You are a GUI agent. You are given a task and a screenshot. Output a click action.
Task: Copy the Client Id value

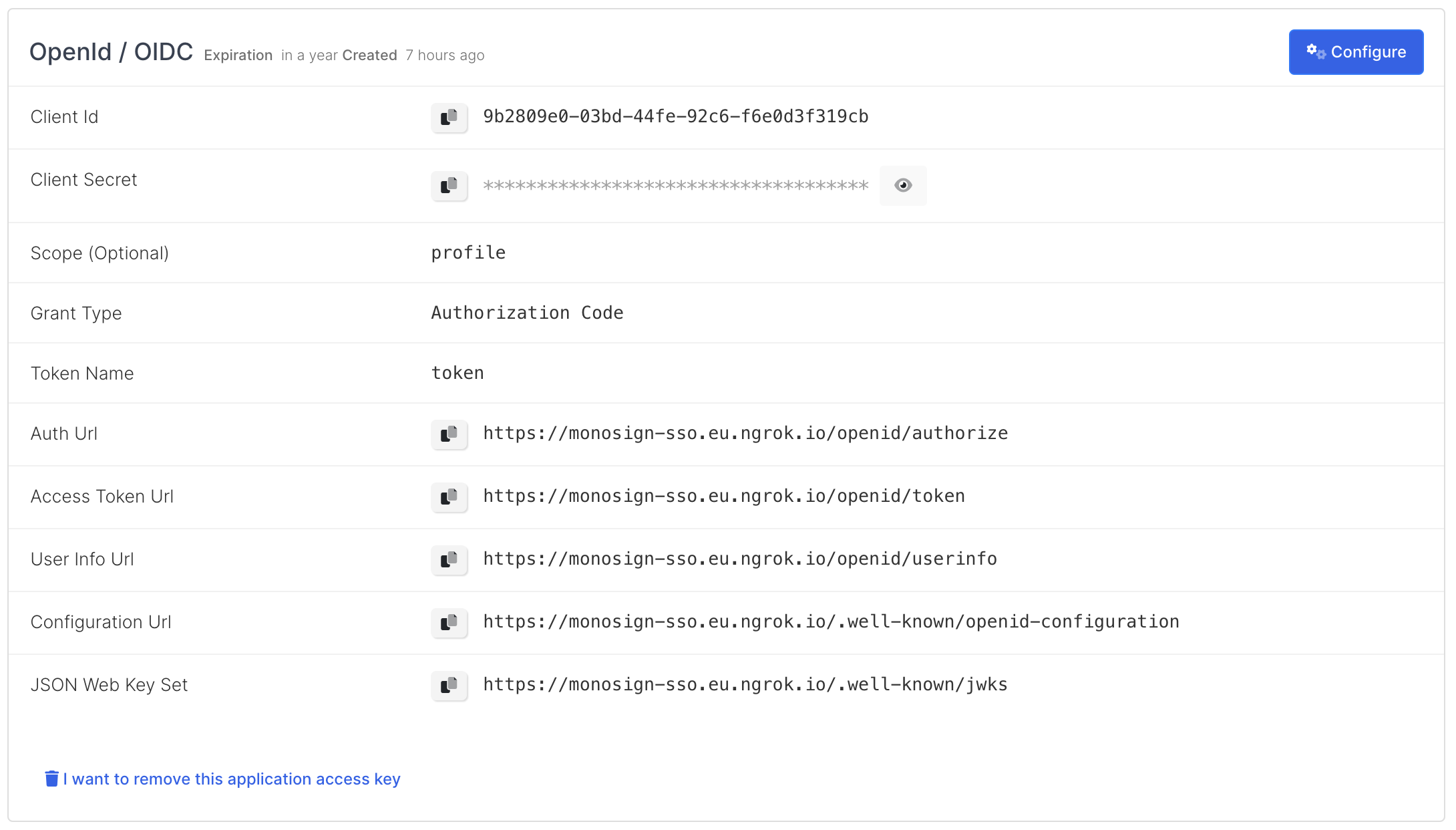click(449, 118)
